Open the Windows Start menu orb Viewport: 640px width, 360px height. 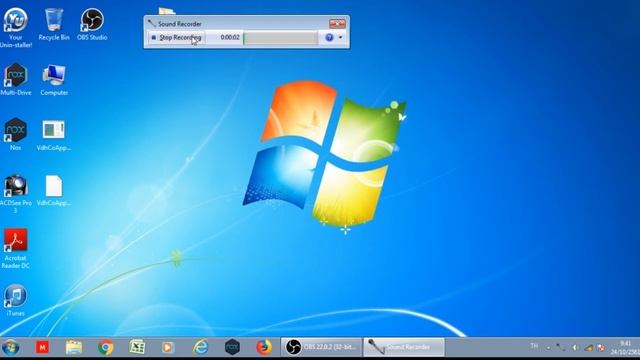pyautogui.click(x=10, y=348)
